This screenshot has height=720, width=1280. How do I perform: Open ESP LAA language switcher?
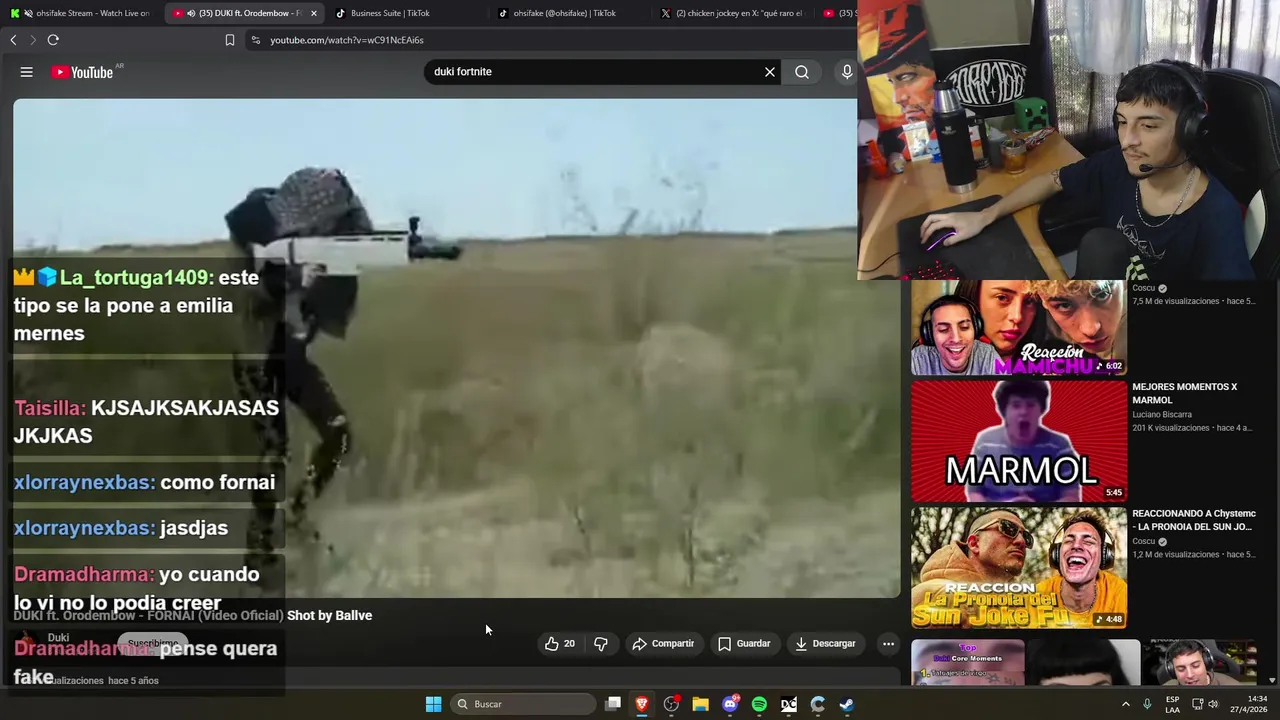[x=1172, y=704]
